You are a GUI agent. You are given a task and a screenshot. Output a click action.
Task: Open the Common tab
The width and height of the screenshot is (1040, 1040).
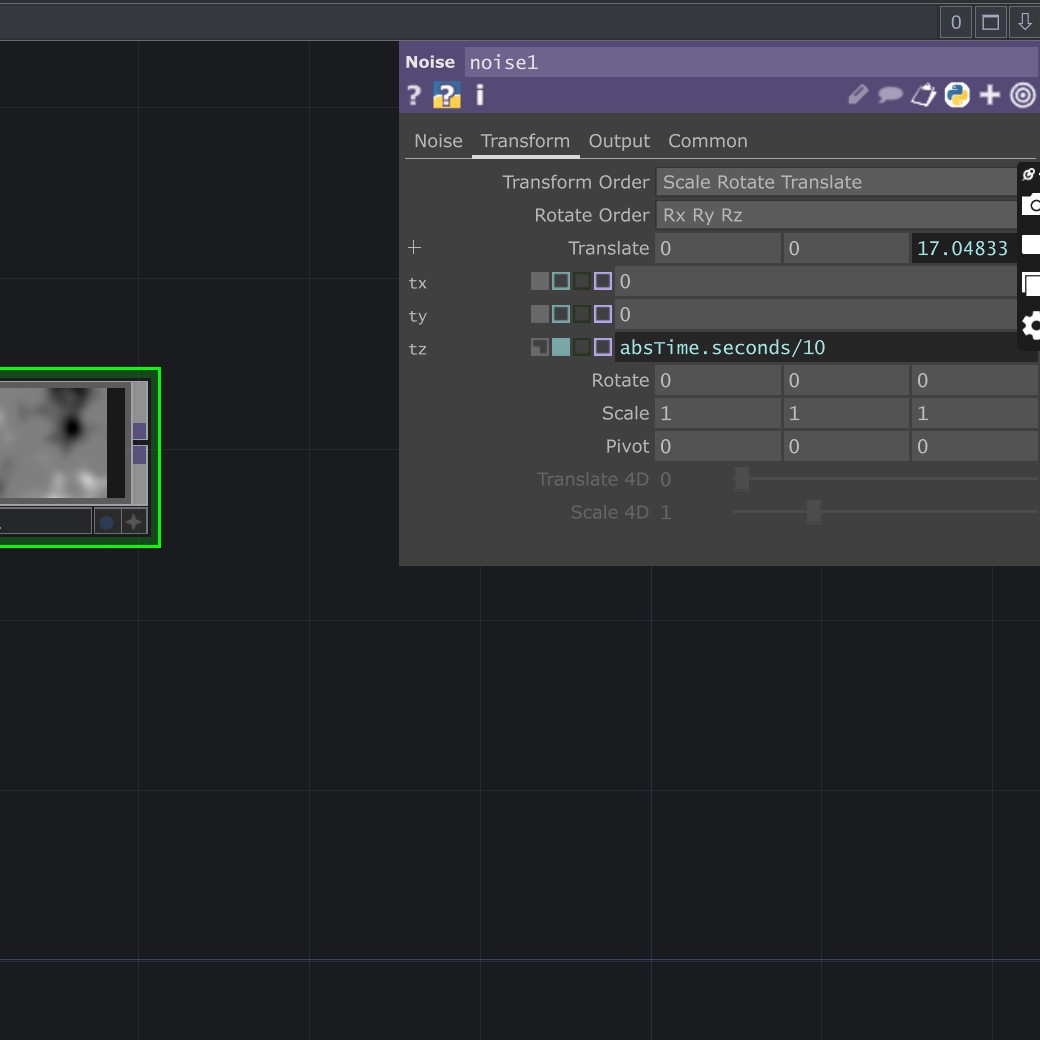click(707, 141)
